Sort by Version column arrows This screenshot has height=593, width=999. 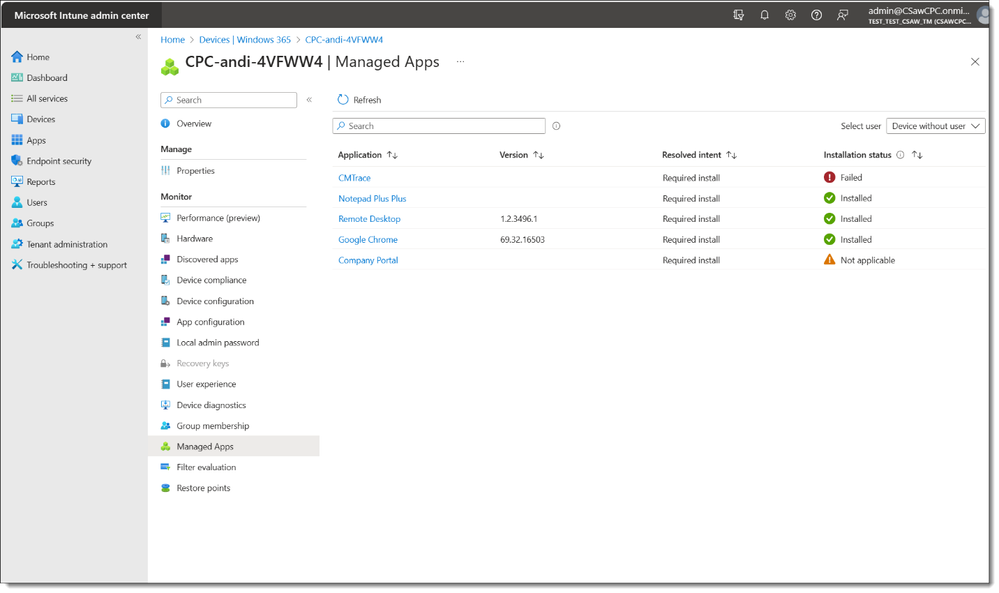(x=538, y=155)
